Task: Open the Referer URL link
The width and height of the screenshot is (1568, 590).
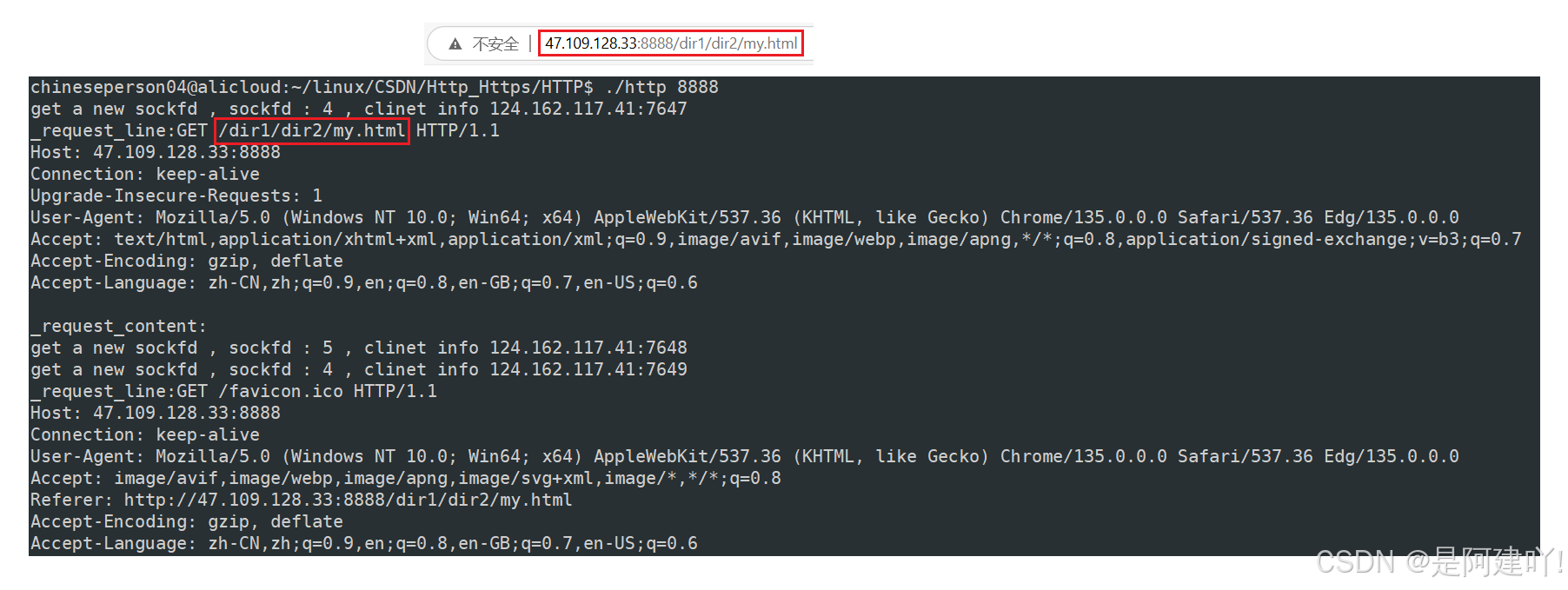Action: 348,500
